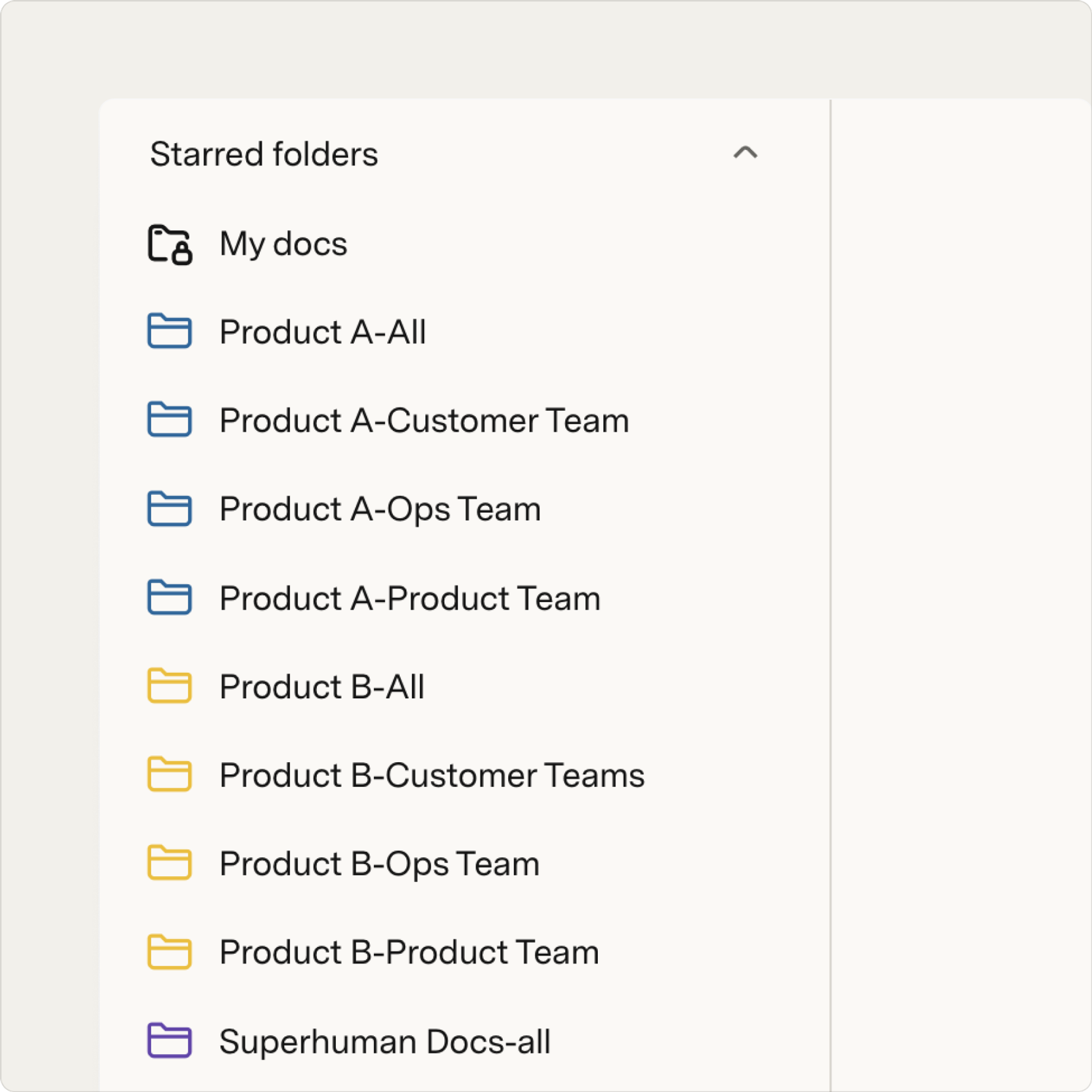Viewport: 1092px width, 1092px height.
Task: Click the blue folder icon for Product A-All
Action: click(170, 331)
